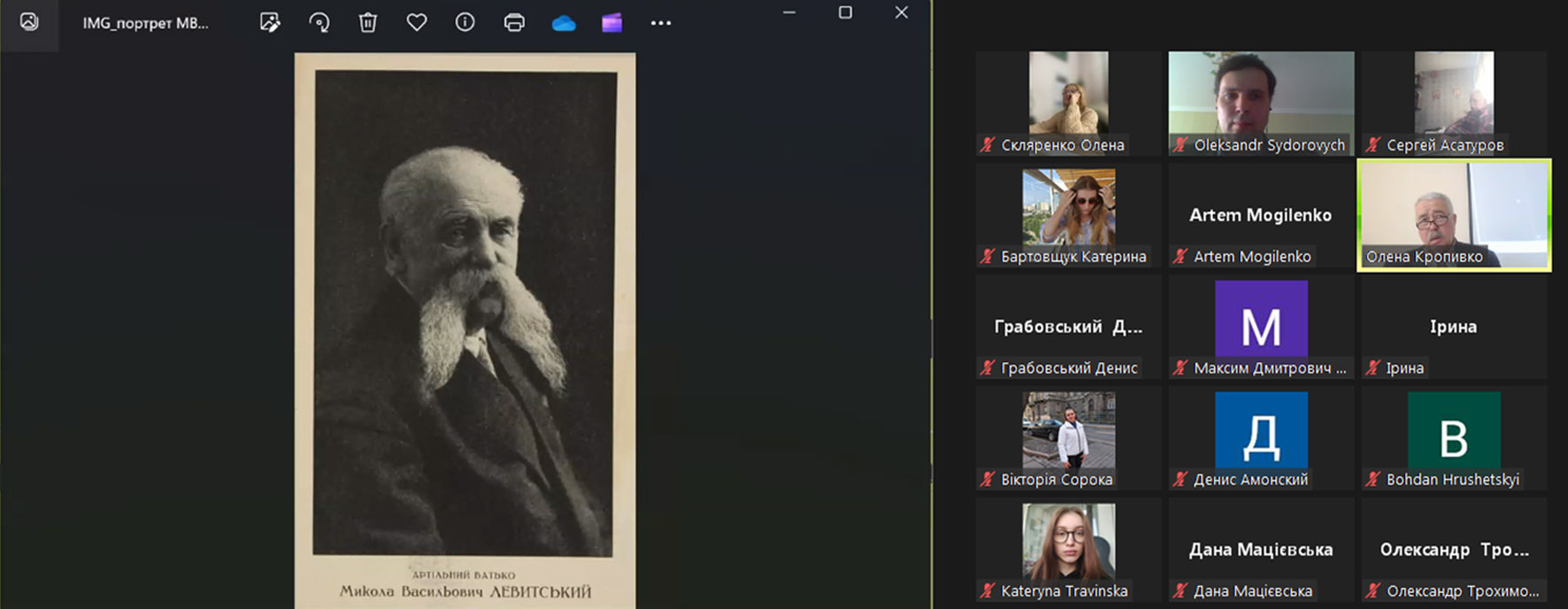
Task: Click the 'Олена Кропивко' name label
Action: point(1425,257)
